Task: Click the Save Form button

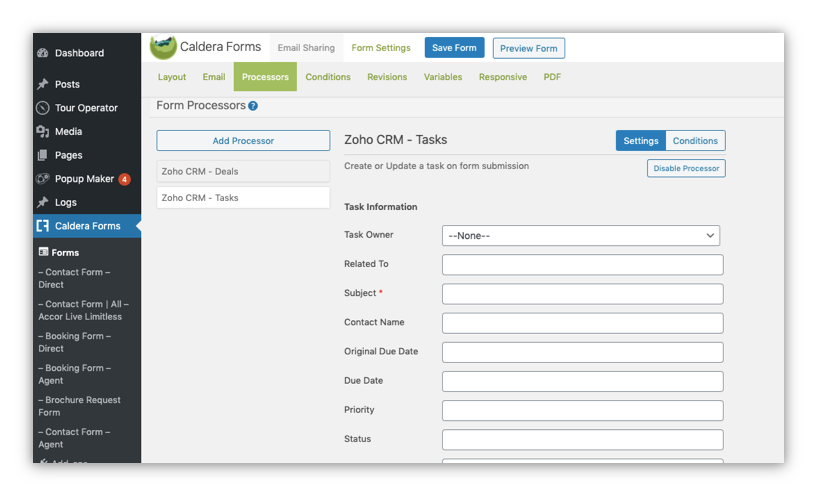Action: point(454,47)
